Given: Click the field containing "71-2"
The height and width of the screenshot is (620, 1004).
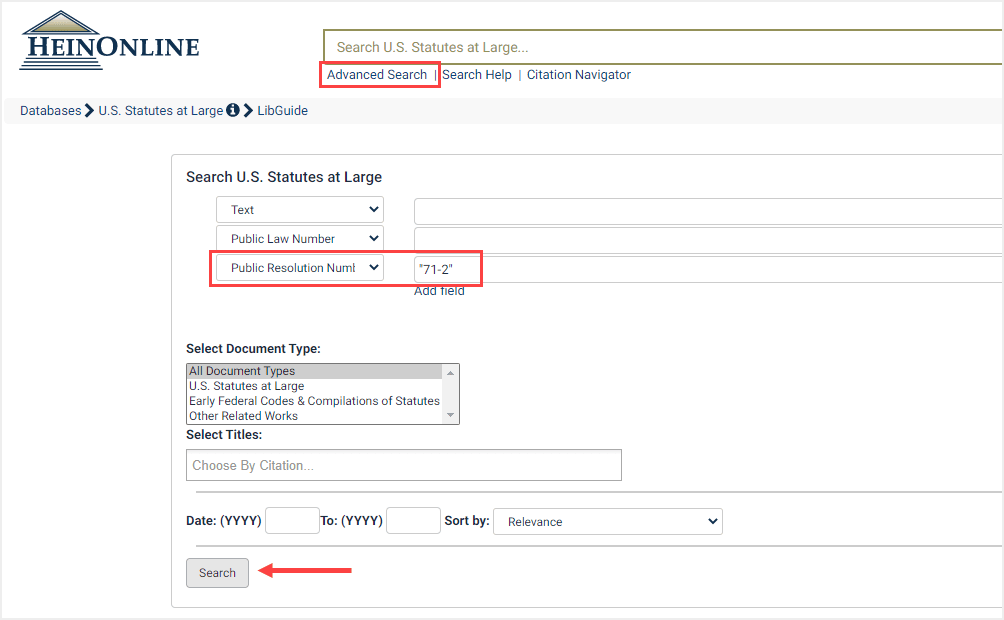Looking at the screenshot, I should point(708,269).
